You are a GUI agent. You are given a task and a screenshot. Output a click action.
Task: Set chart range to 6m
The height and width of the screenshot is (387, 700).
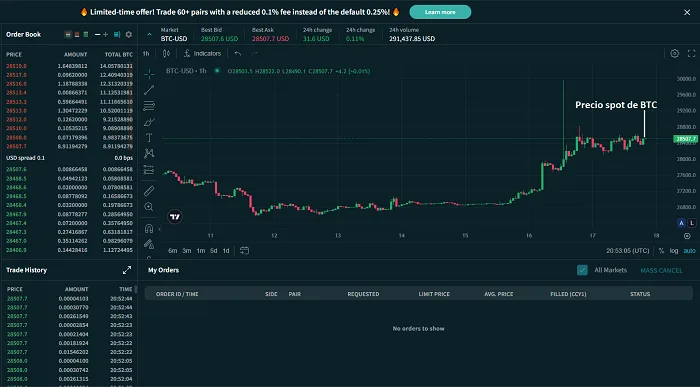pyautogui.click(x=173, y=251)
